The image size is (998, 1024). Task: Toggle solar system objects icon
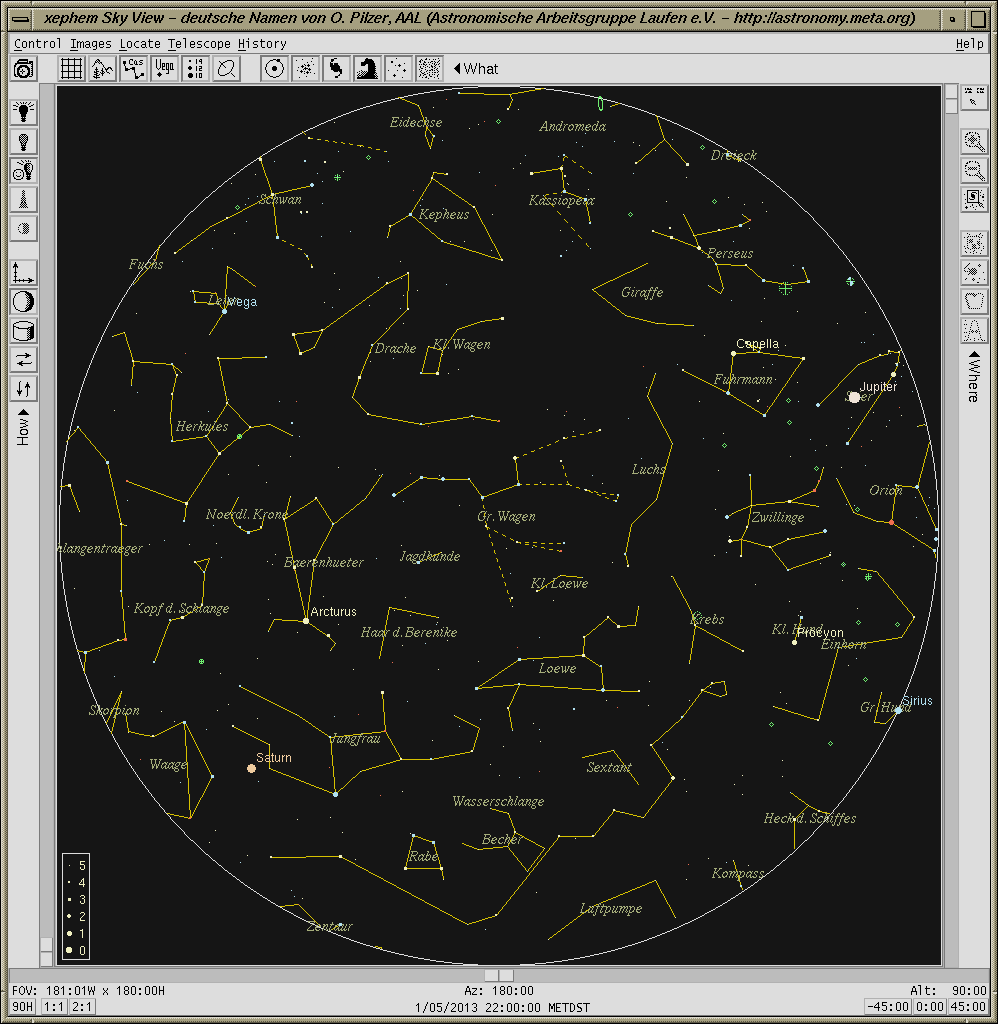(x=274, y=69)
